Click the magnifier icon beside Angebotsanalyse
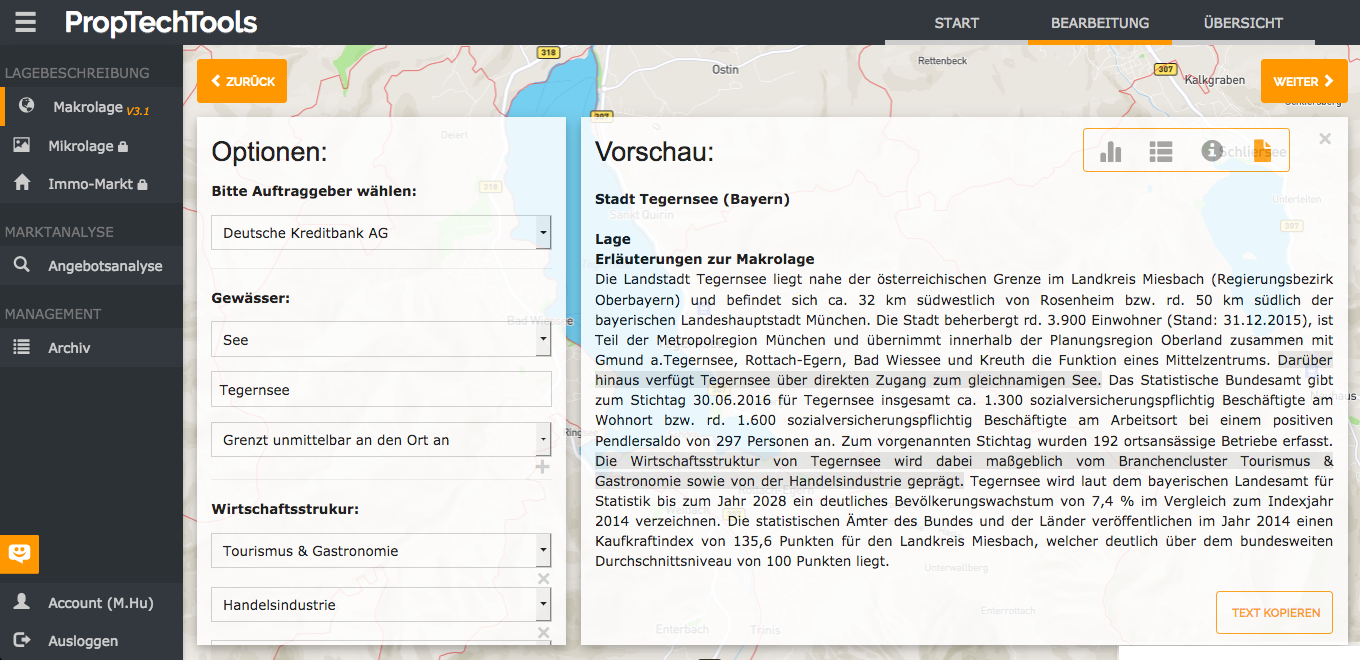 [x=21, y=265]
